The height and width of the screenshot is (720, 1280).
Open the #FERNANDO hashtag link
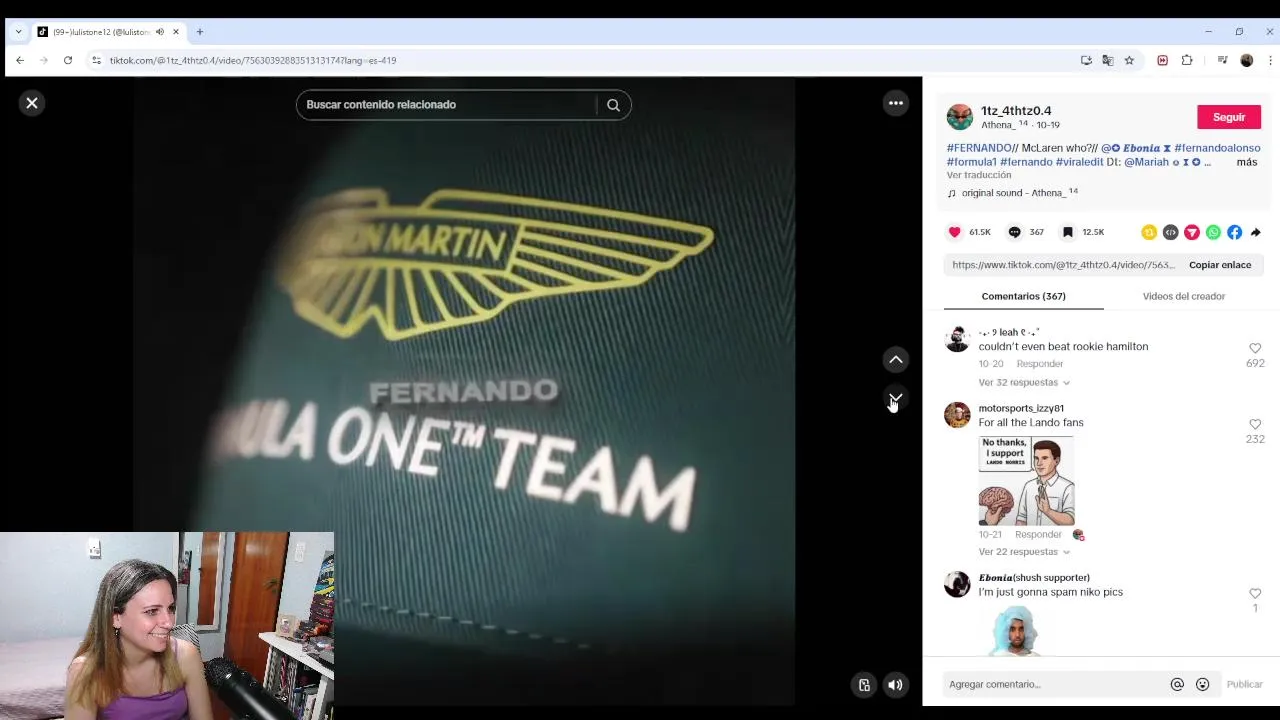[979, 148]
